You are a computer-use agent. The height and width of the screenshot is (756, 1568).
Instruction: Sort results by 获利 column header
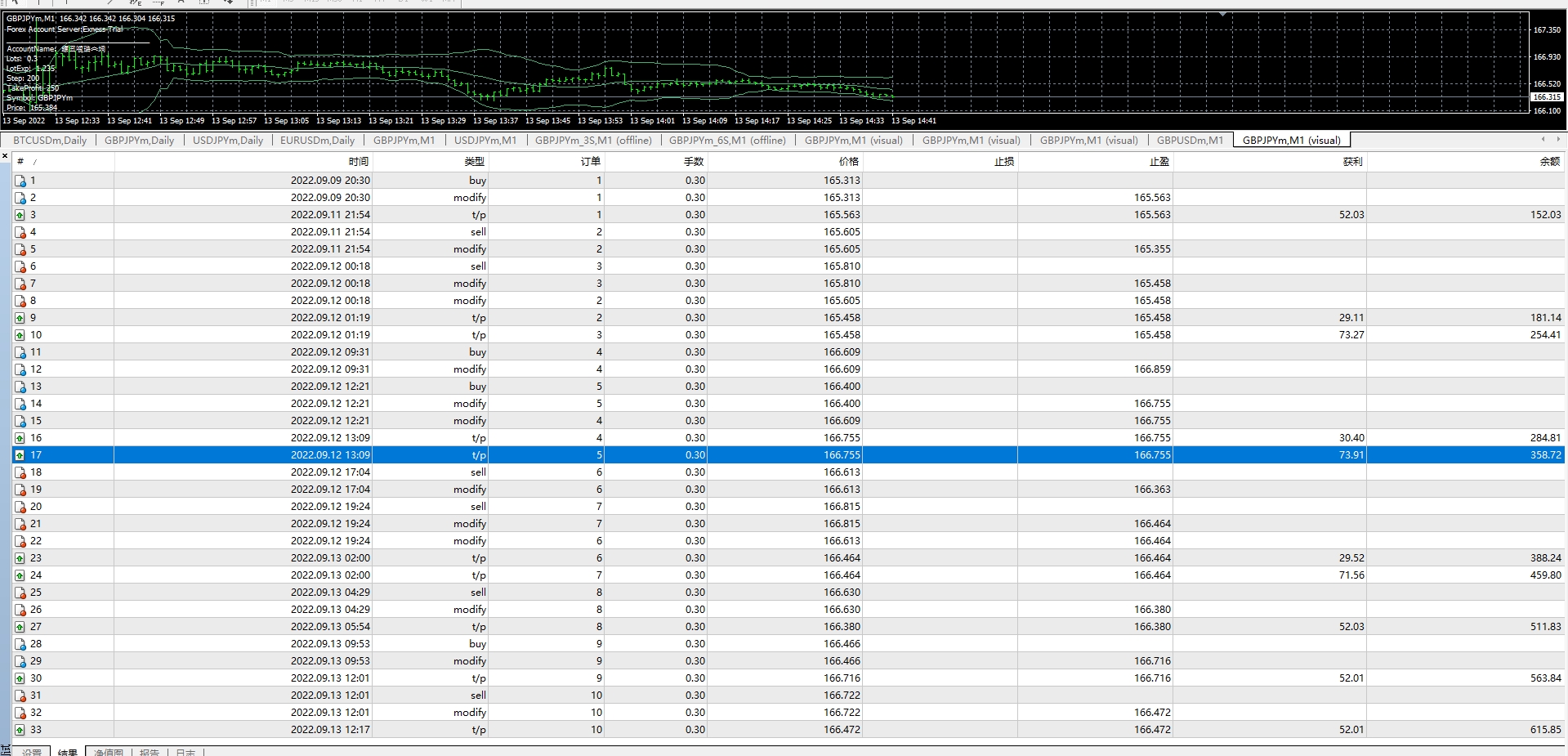[x=1352, y=162]
